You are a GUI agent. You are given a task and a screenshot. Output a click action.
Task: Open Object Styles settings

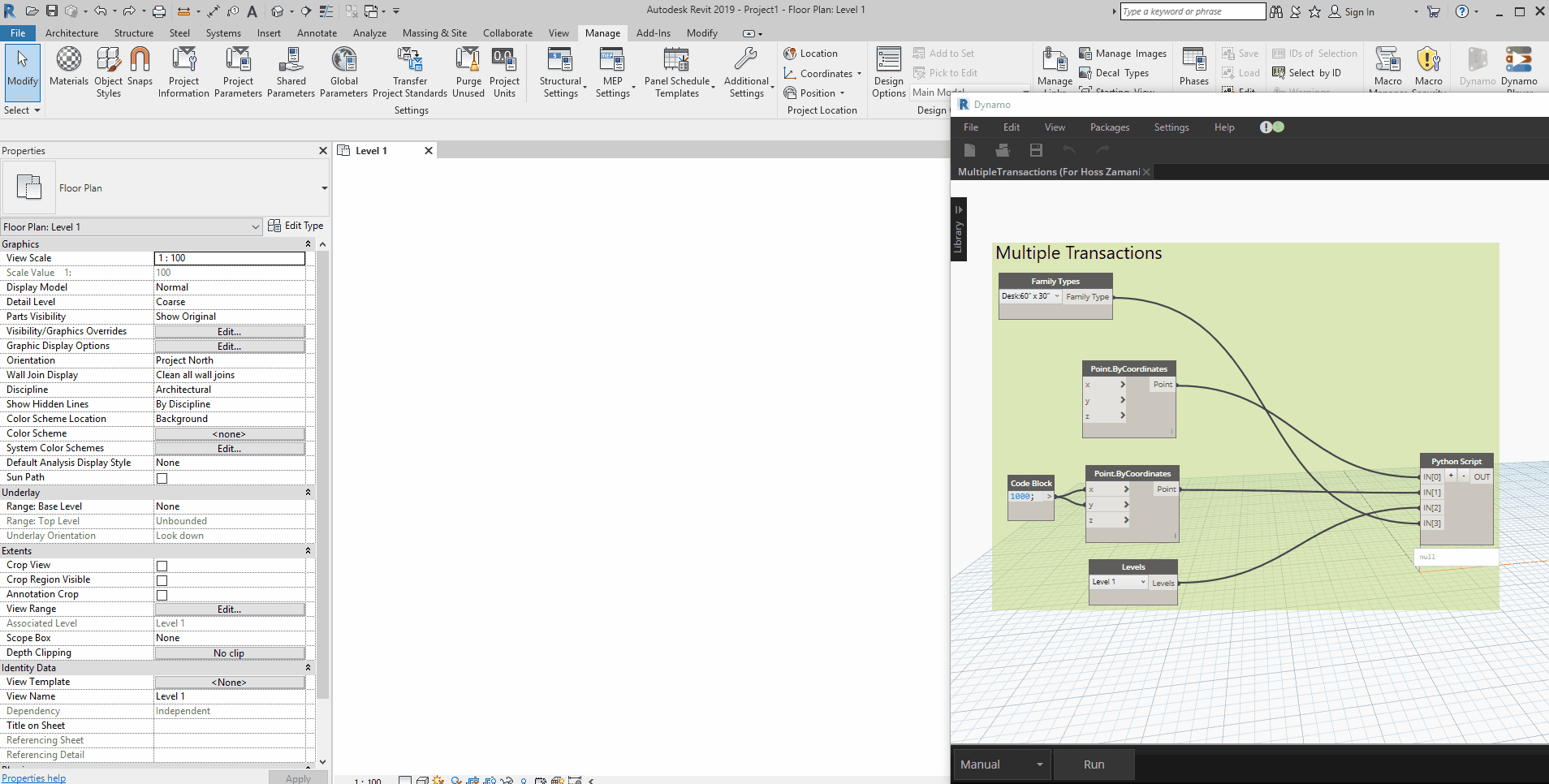(108, 72)
